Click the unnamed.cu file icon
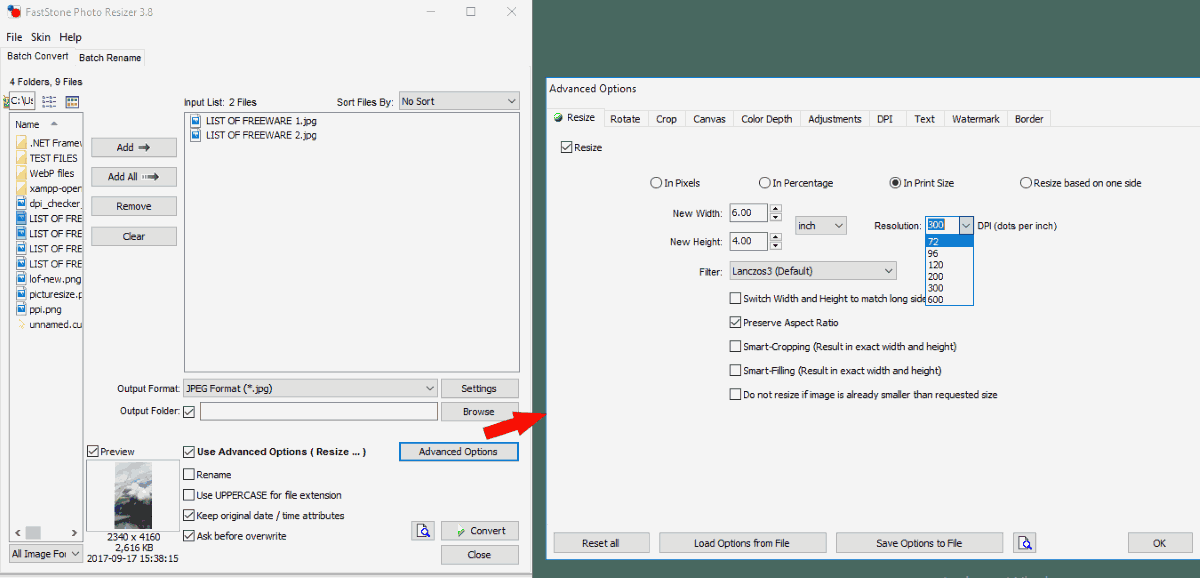This screenshot has width=1200, height=578. (x=21, y=324)
